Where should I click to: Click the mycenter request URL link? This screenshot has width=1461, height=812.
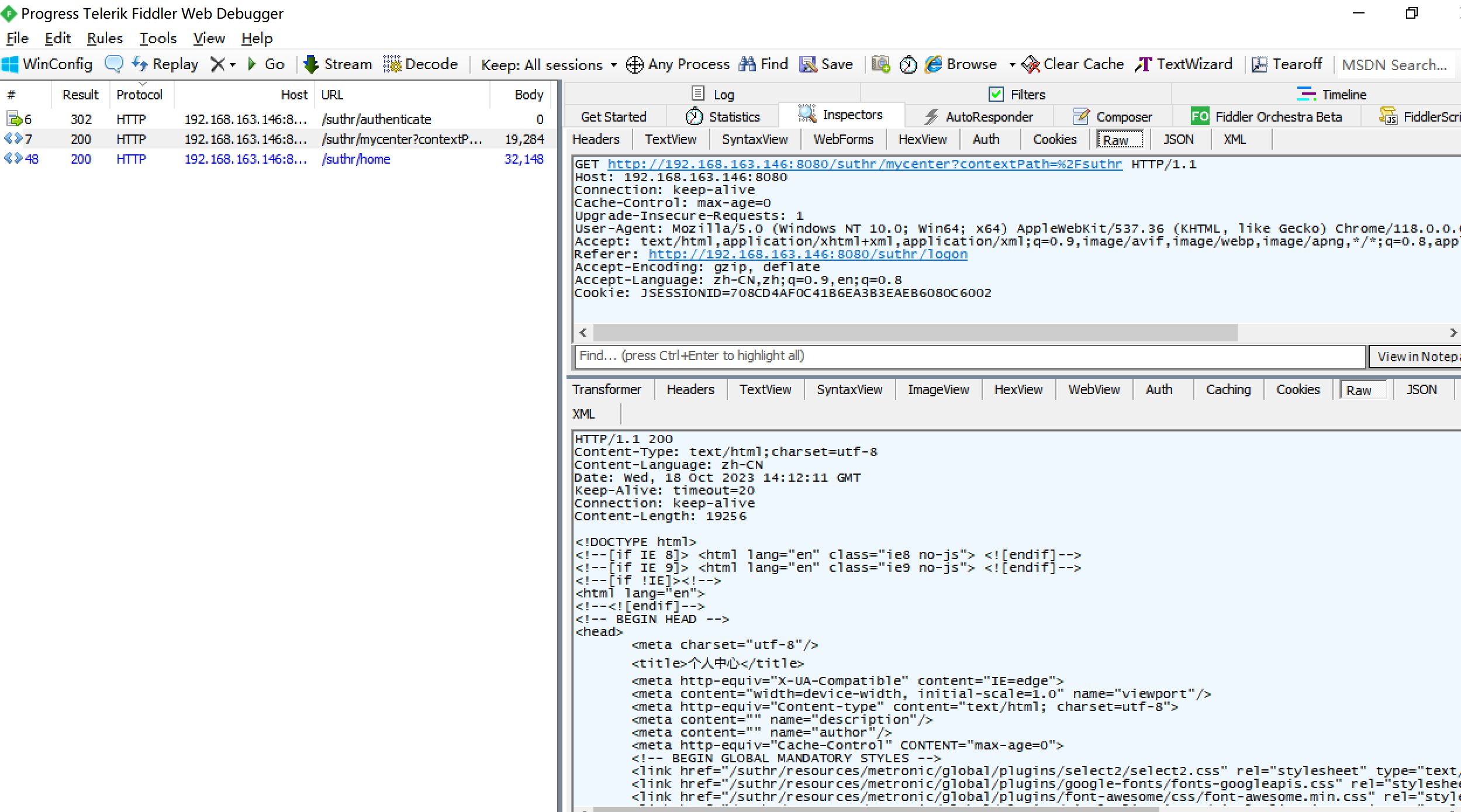(x=865, y=164)
